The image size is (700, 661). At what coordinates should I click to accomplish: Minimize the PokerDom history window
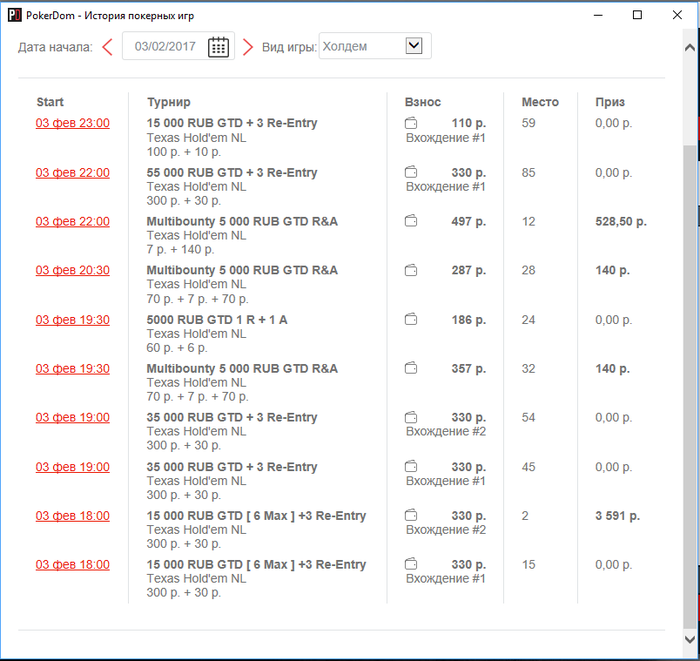coord(598,15)
